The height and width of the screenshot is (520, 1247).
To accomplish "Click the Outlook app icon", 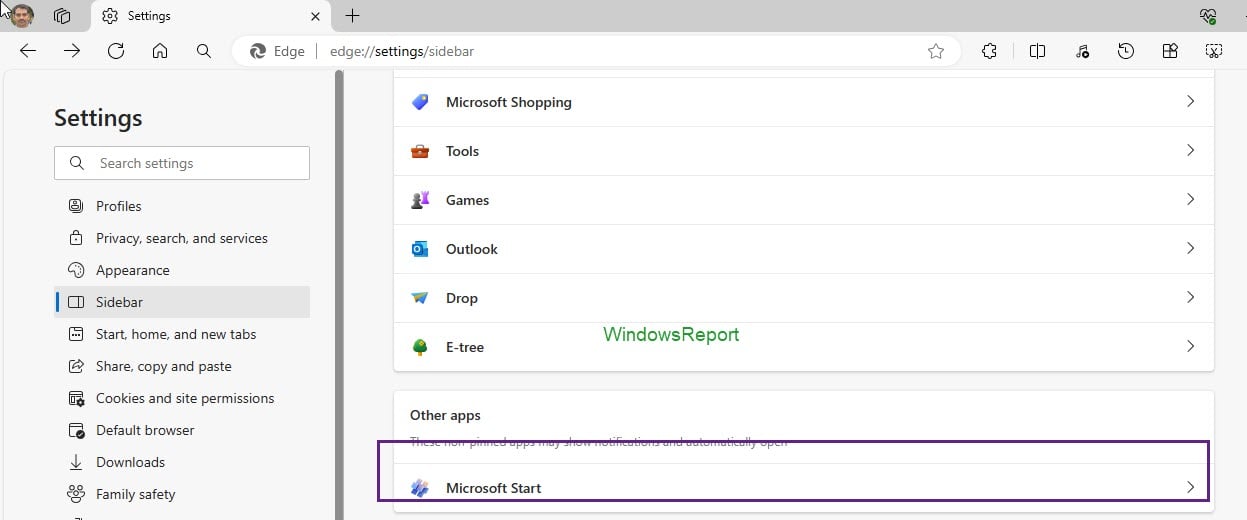I will (420, 249).
